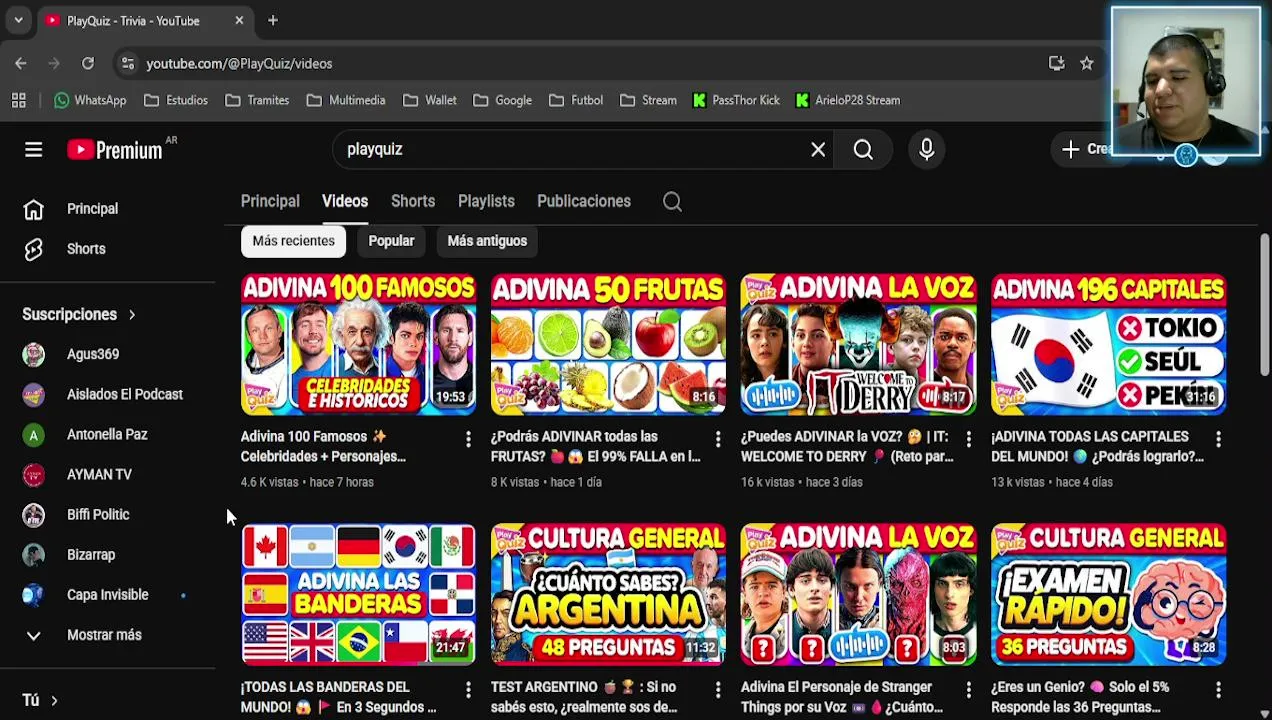Screen dimensions: 1272x720
Task: Open menu for CAPITALES DEL MUNDO video
Action: (1218, 439)
